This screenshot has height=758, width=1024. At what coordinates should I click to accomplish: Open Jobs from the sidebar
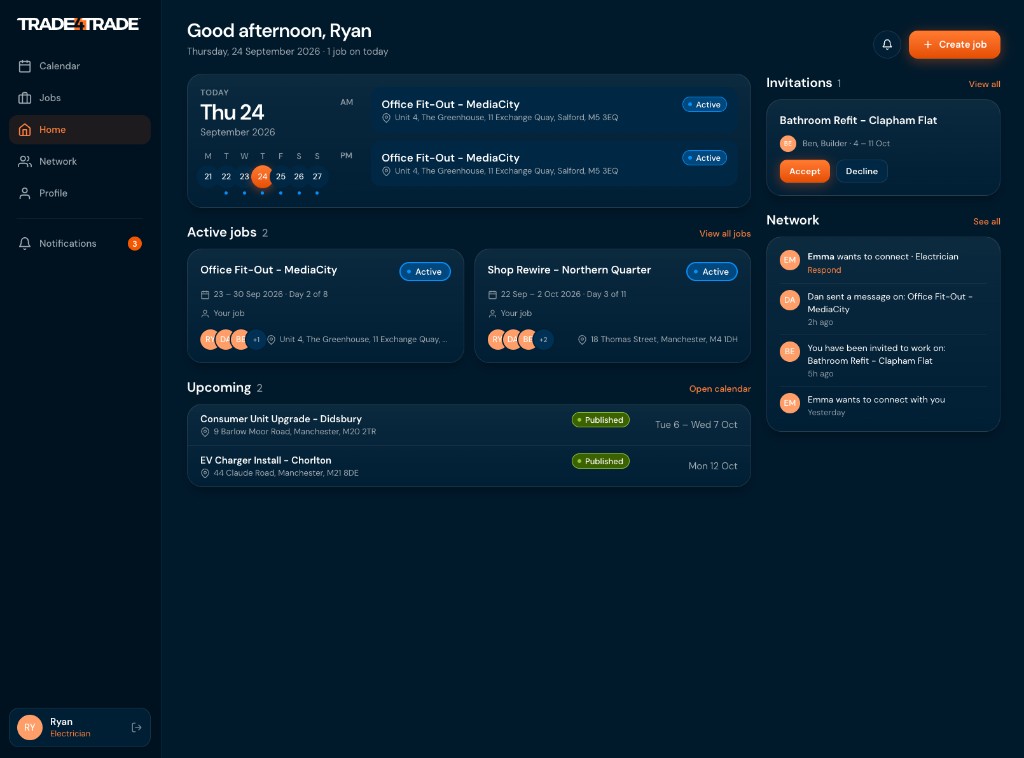point(80,98)
